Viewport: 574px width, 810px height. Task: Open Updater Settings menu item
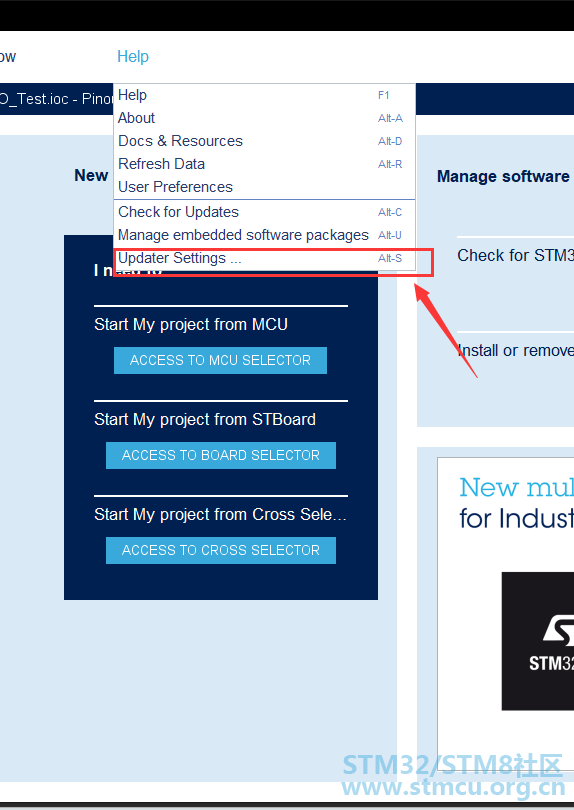[x=264, y=258]
